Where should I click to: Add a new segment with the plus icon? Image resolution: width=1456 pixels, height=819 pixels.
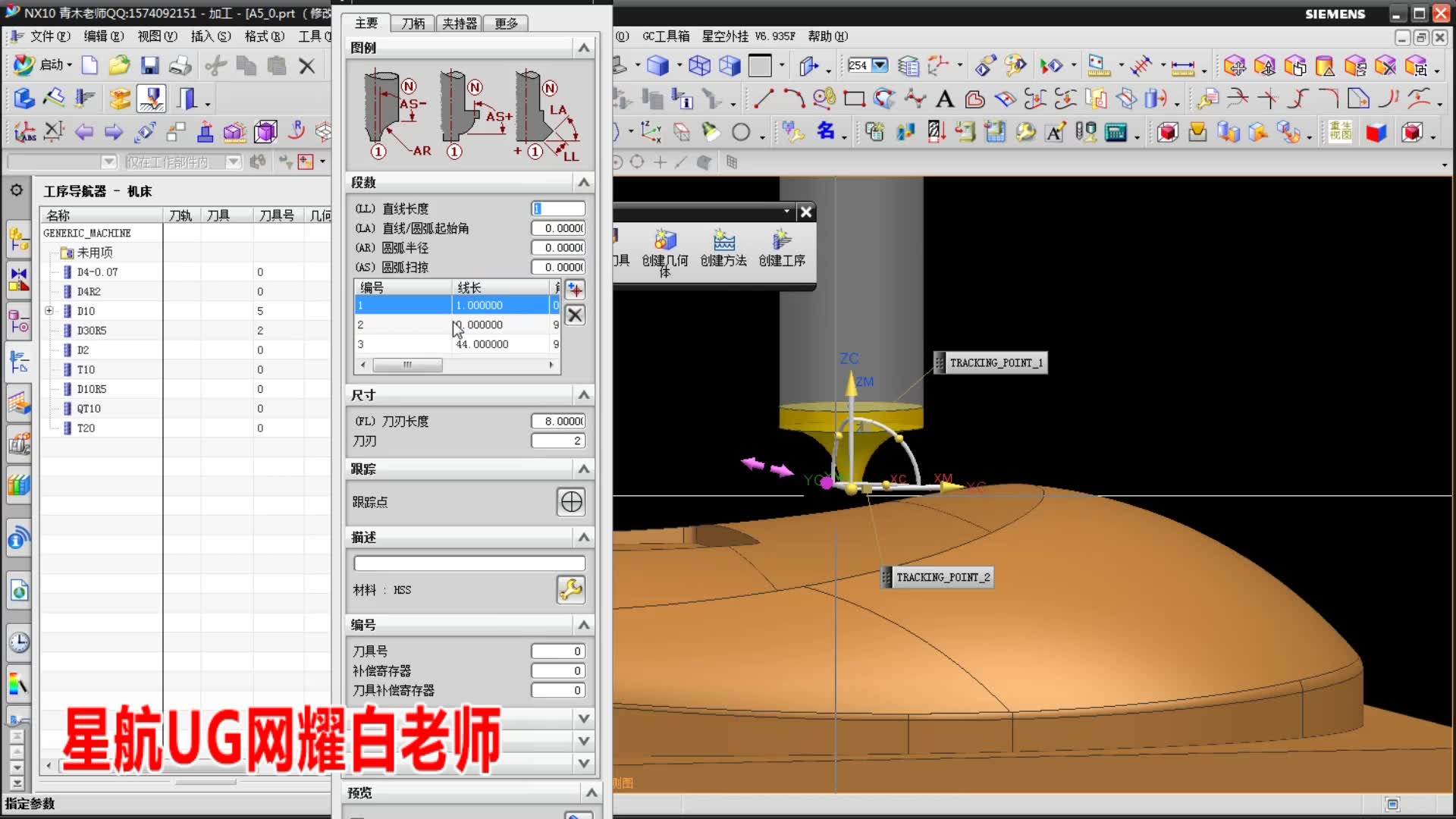[x=574, y=288]
